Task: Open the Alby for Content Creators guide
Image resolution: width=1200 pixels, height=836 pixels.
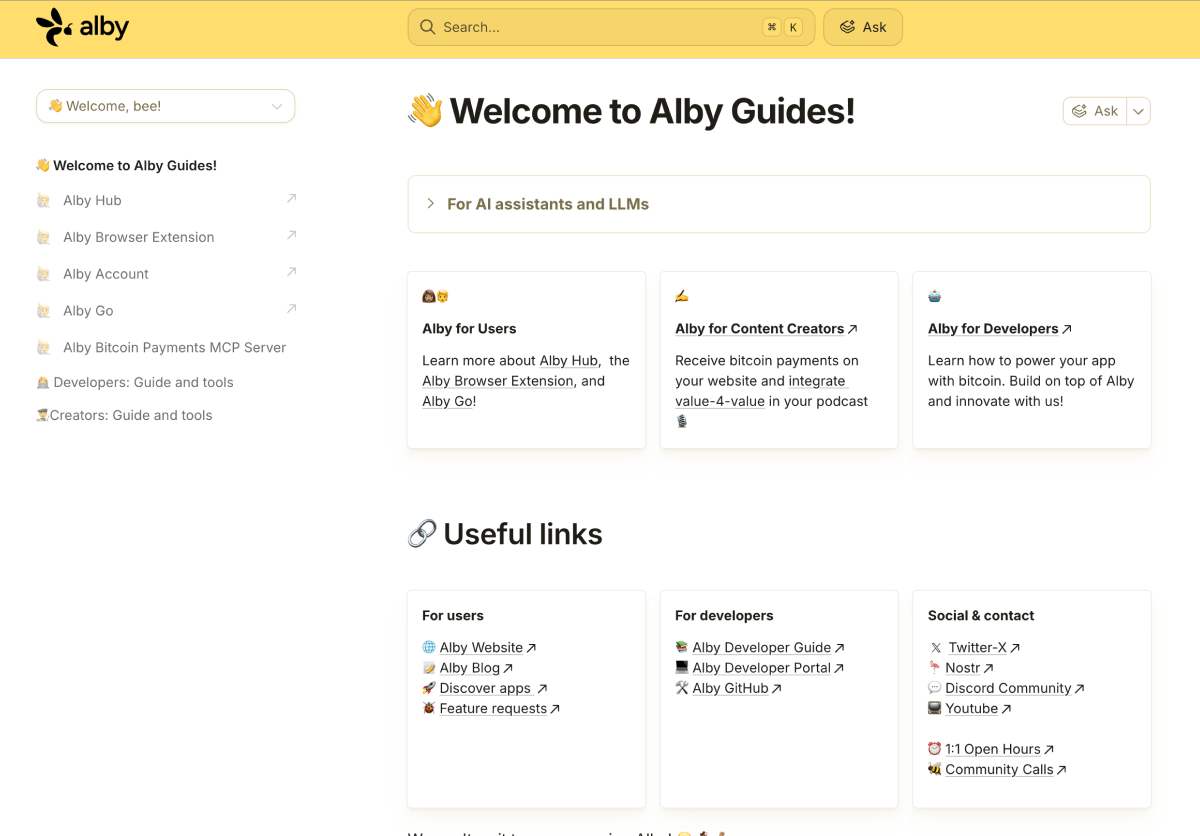Action: (760, 328)
